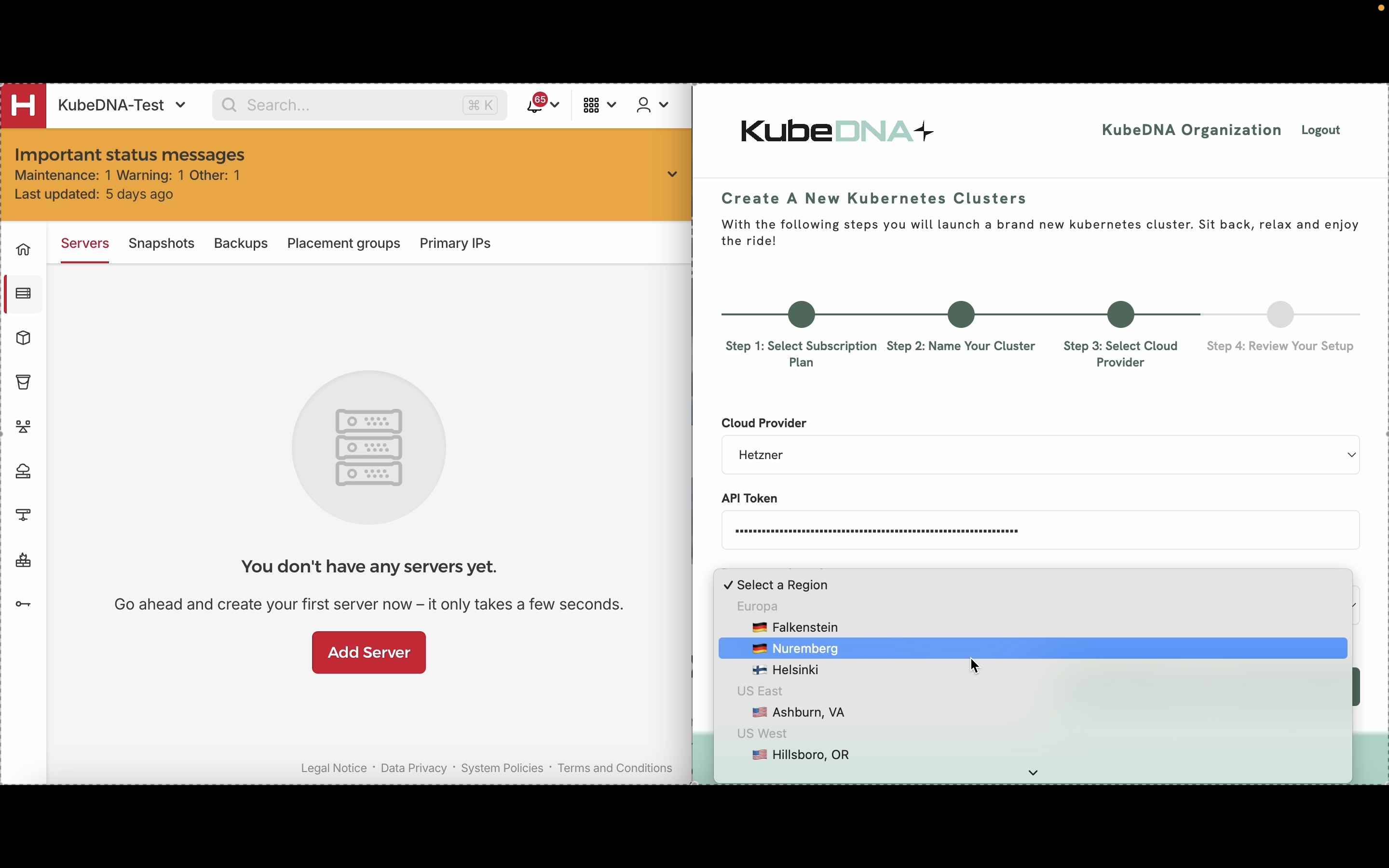Click into the API Token field
This screenshot has width=1389, height=868.
pyautogui.click(x=1040, y=530)
